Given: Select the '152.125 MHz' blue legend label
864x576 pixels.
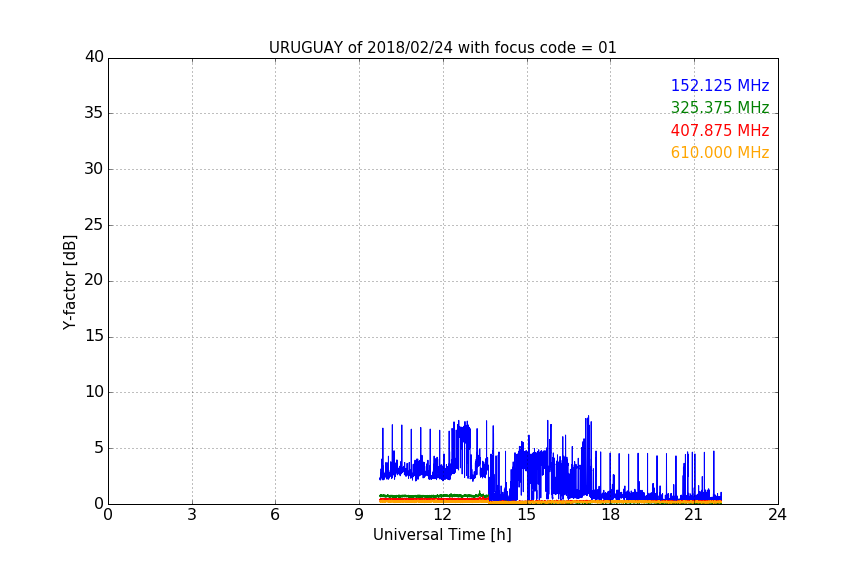Looking at the screenshot, I should [720, 85].
